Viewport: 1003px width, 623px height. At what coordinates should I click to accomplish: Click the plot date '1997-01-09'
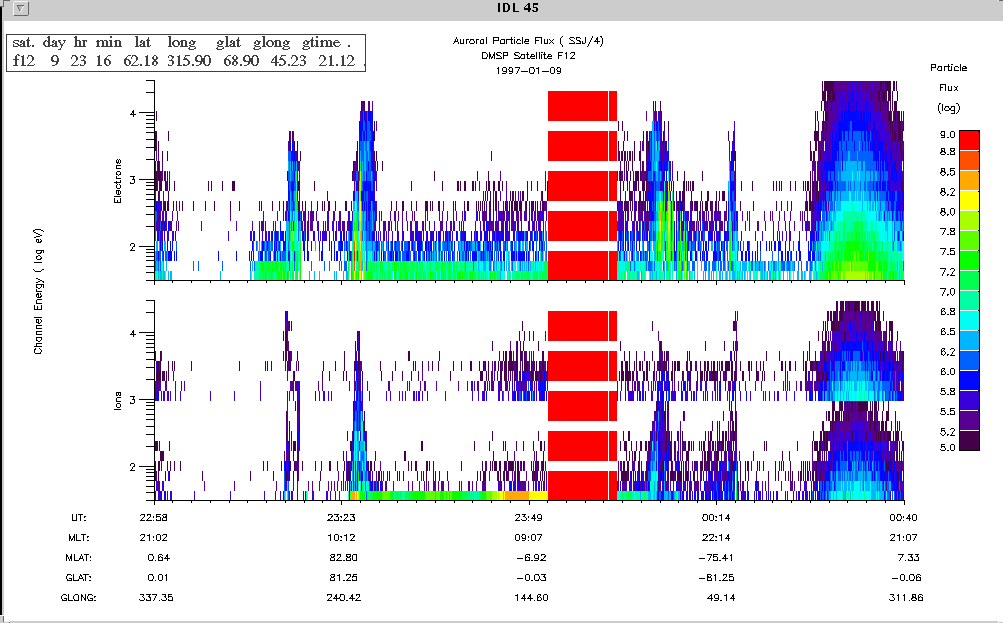(528, 70)
